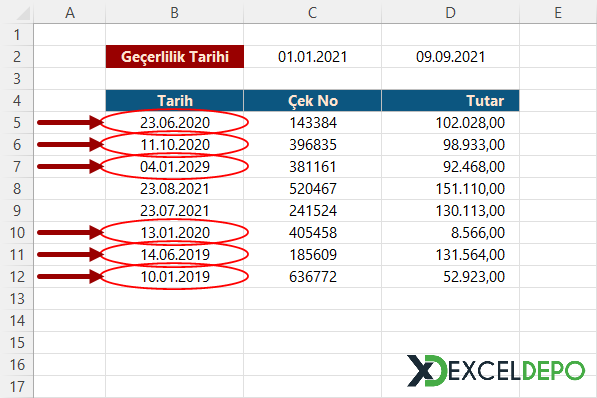Click the date cell 04.01.2029
597x398 pixels.
pyautogui.click(x=175, y=167)
